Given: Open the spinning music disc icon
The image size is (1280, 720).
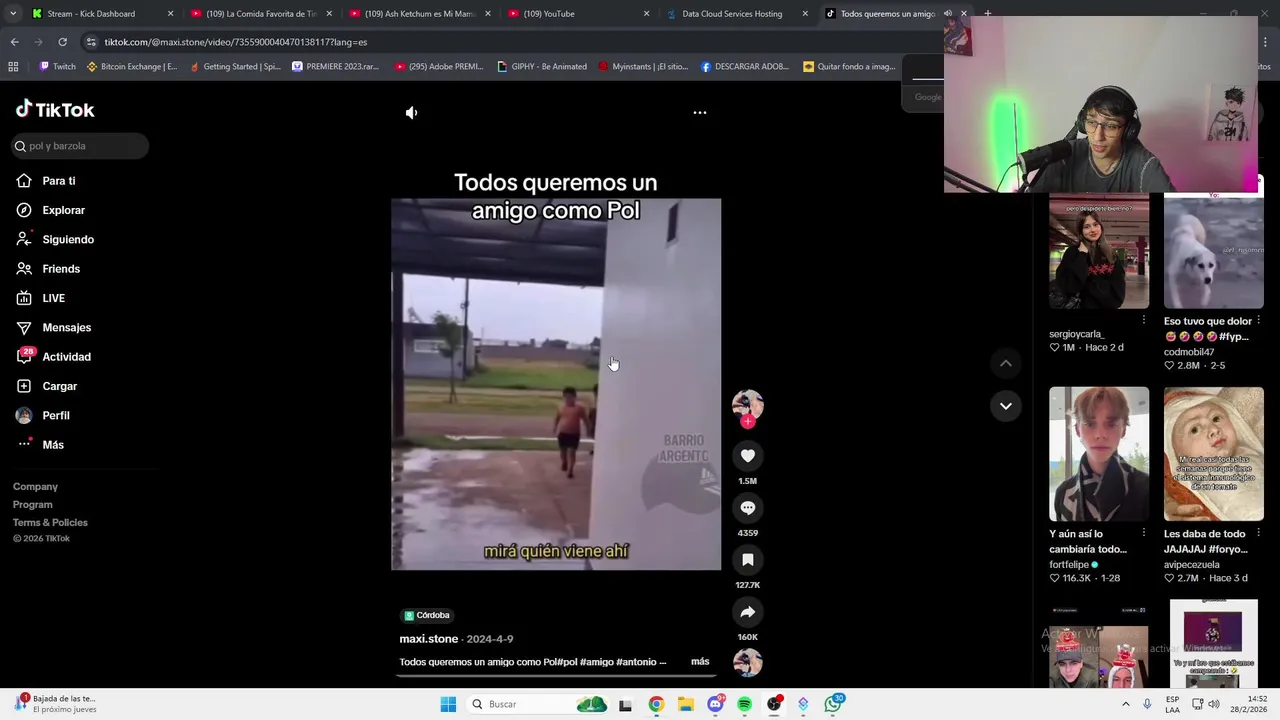Looking at the screenshot, I should 747,663.
